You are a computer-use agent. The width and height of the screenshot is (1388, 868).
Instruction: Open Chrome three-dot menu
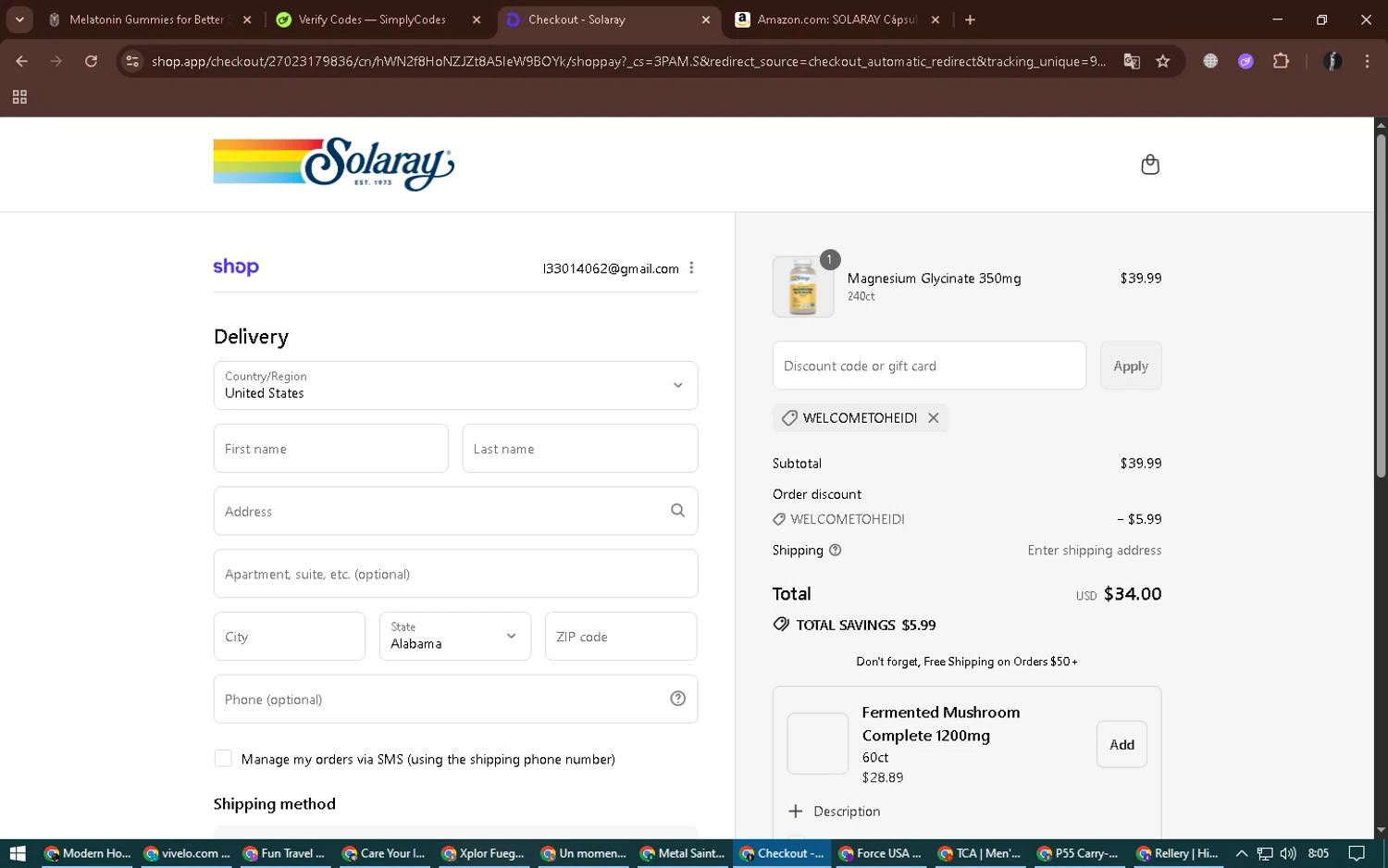tap(1367, 61)
